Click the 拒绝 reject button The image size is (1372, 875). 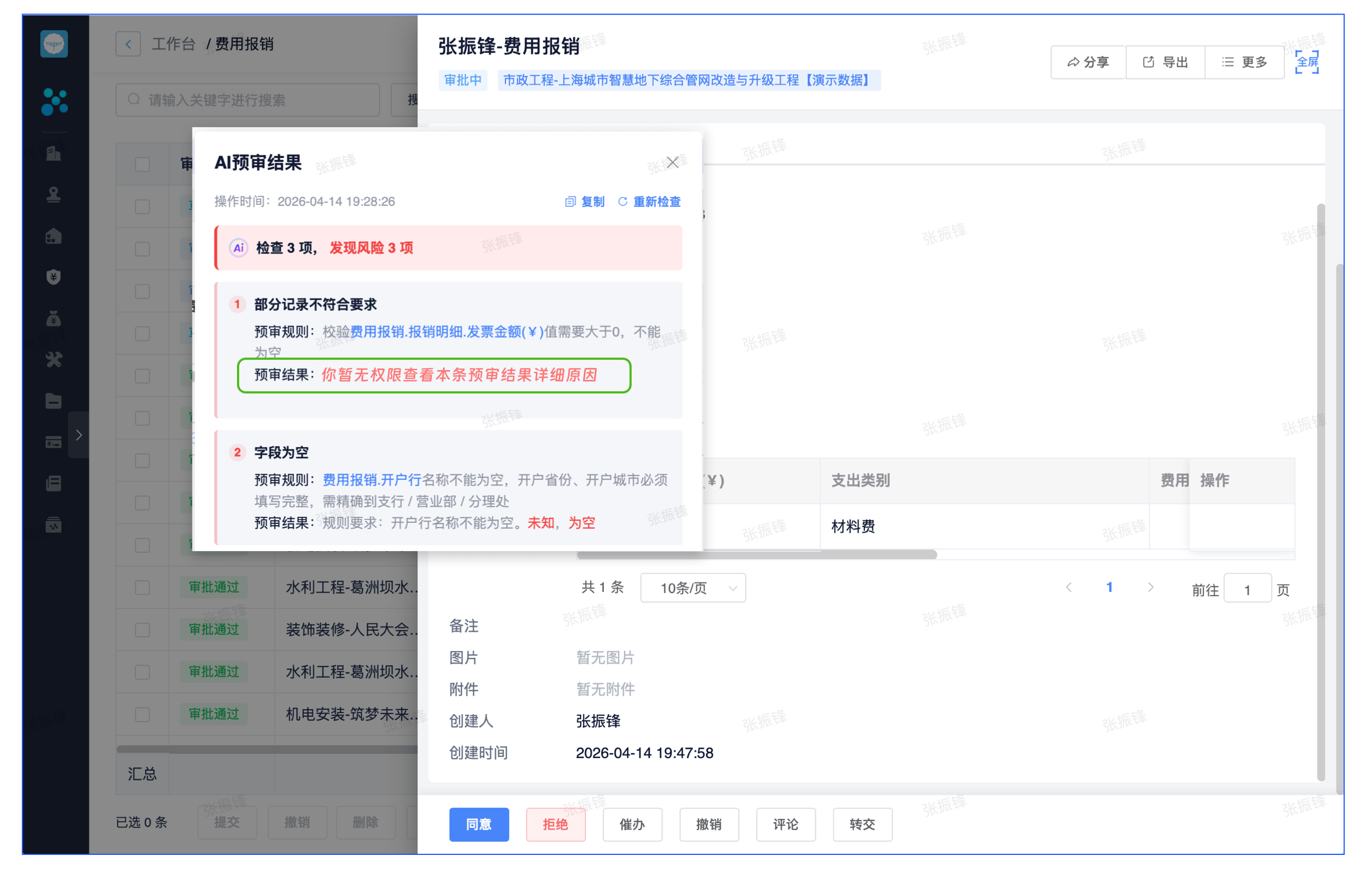pos(555,824)
